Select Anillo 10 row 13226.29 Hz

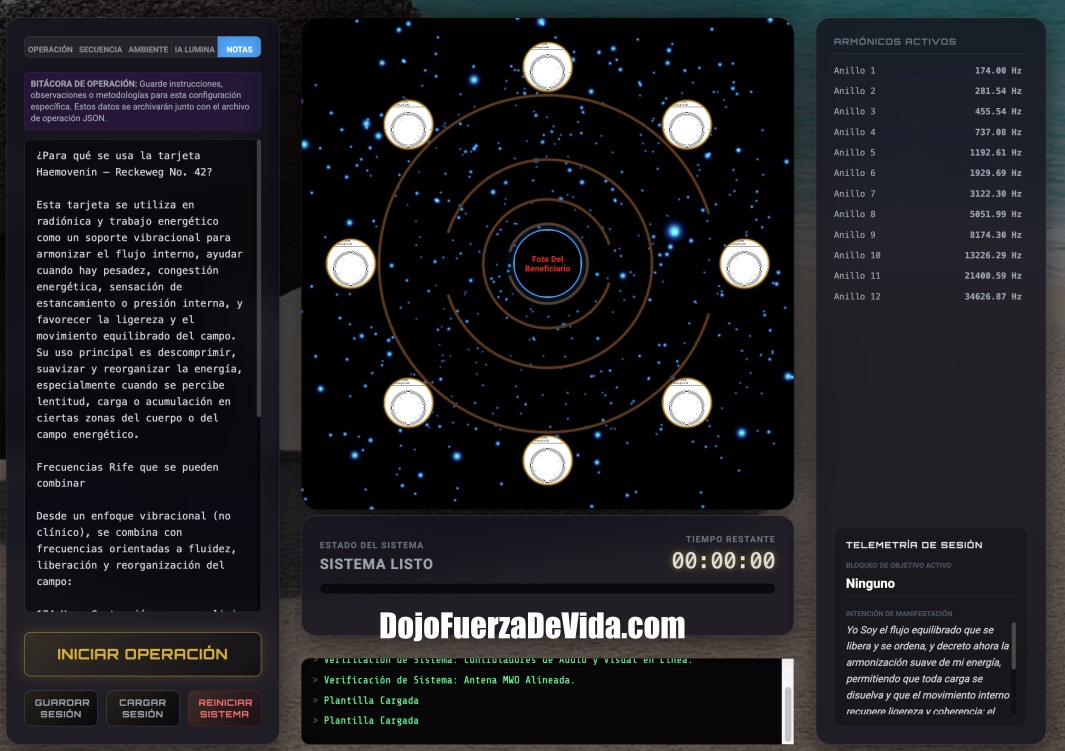(x=928, y=255)
